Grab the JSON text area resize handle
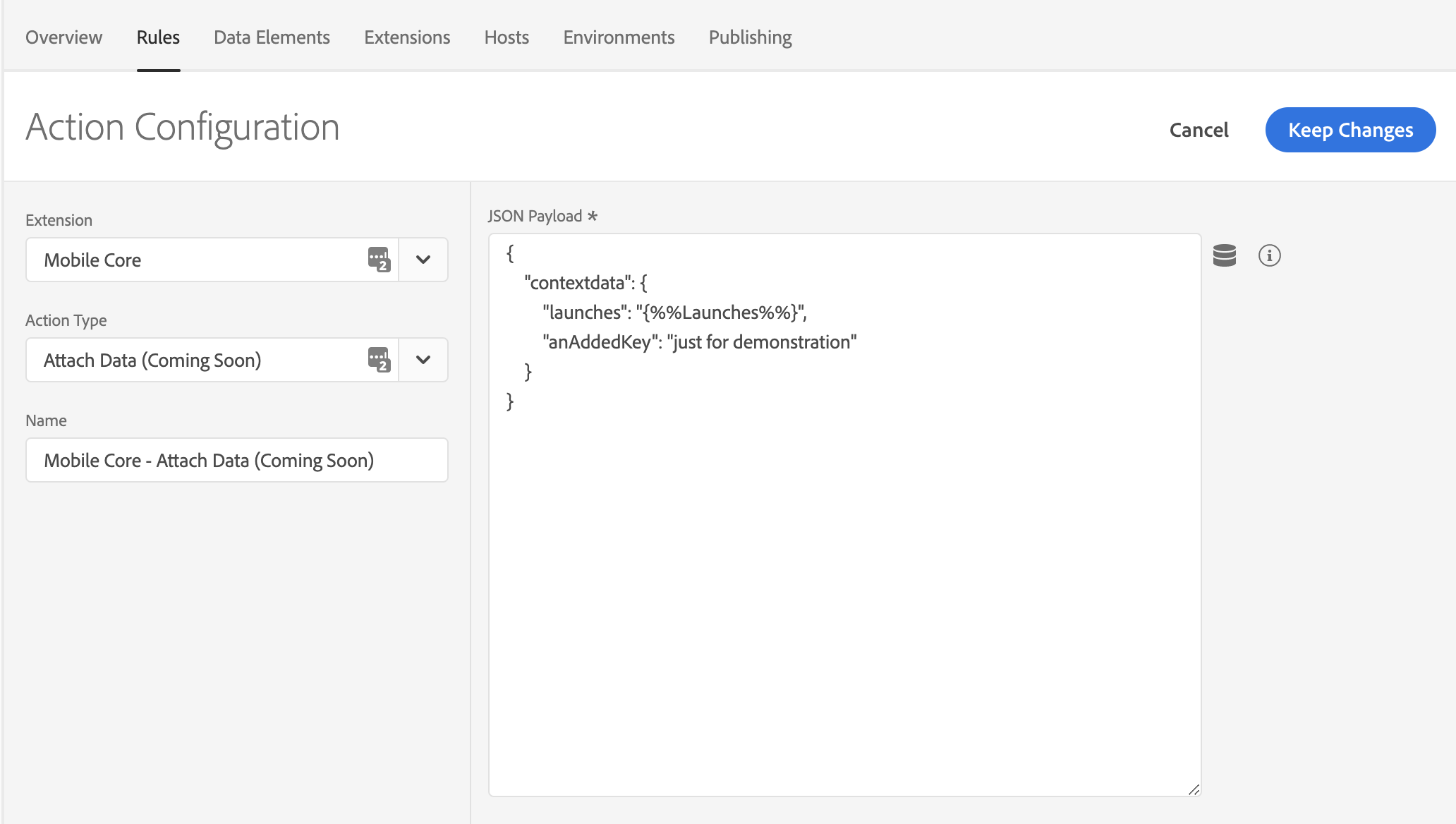This screenshot has width=1456, height=824. click(x=1194, y=789)
